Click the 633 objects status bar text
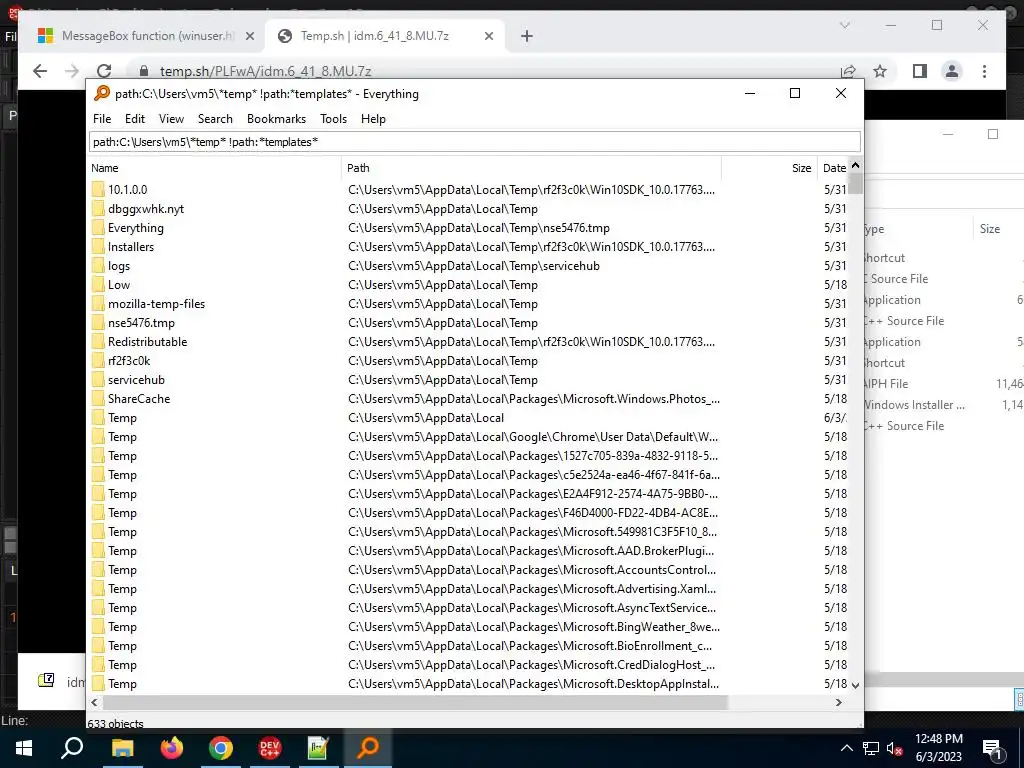1024x768 pixels. pos(116,723)
